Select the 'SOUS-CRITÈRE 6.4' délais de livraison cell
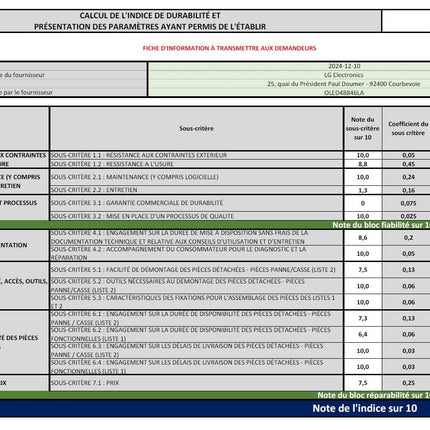Image resolution: width=430 pixels, height=430 pixels. click(196, 367)
